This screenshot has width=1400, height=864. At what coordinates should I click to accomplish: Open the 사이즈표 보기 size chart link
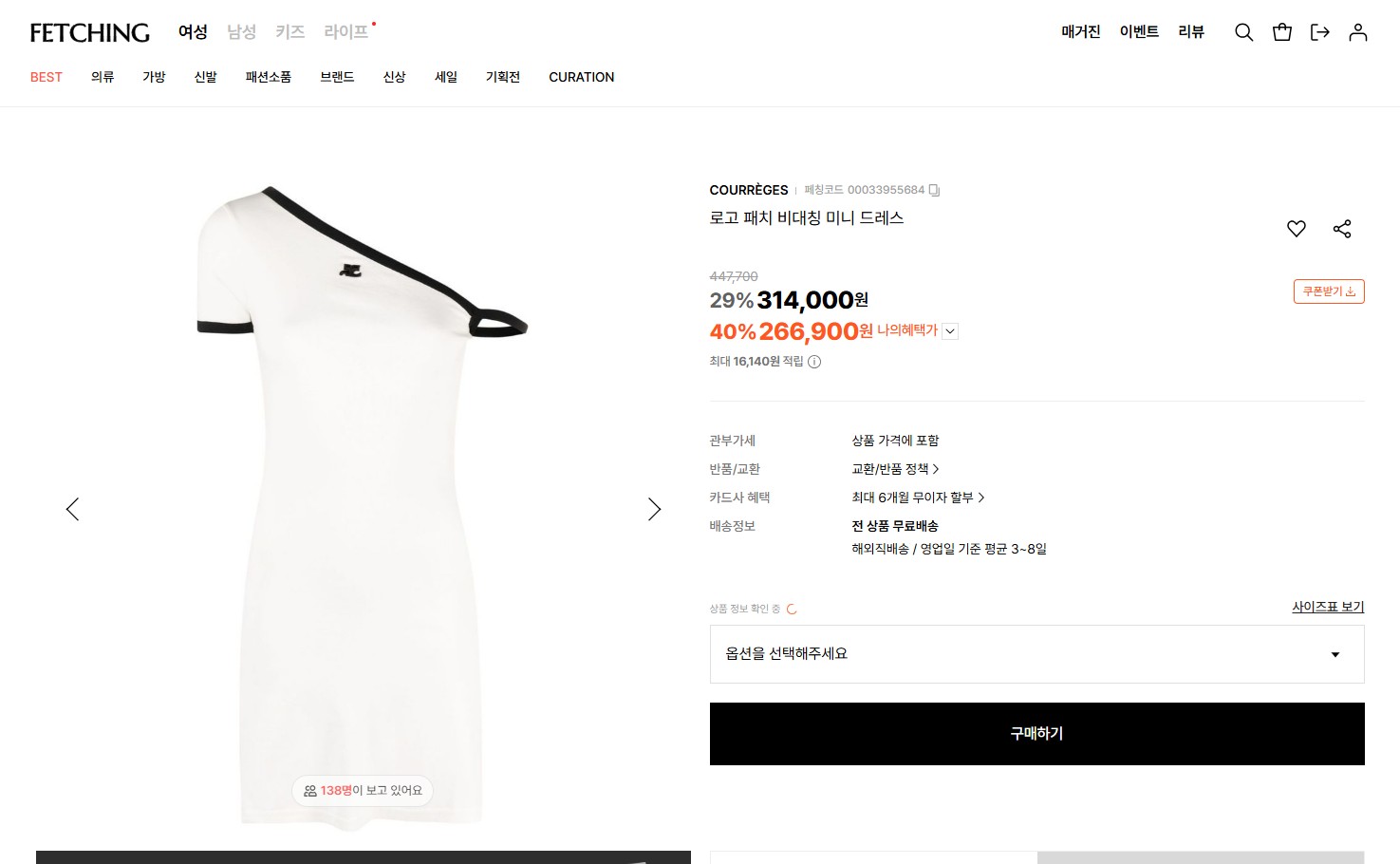click(x=1328, y=607)
